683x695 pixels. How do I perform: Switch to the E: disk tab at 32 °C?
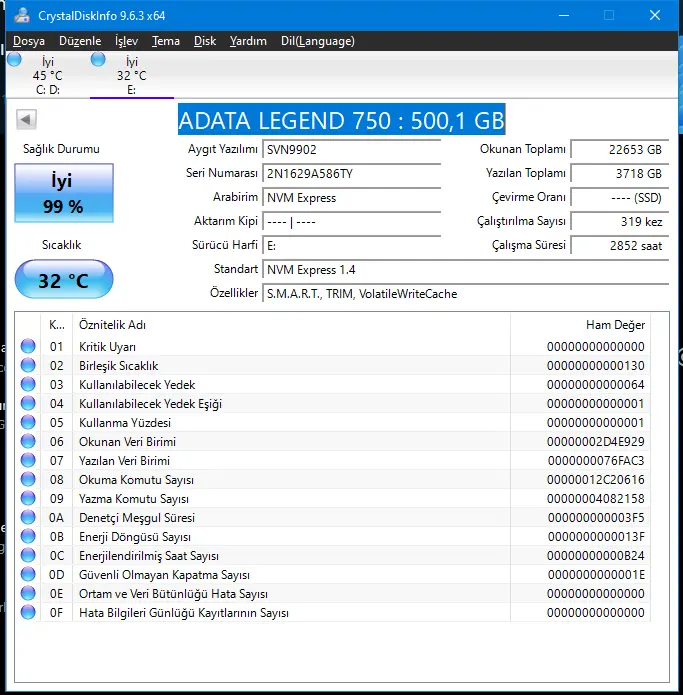(132, 75)
